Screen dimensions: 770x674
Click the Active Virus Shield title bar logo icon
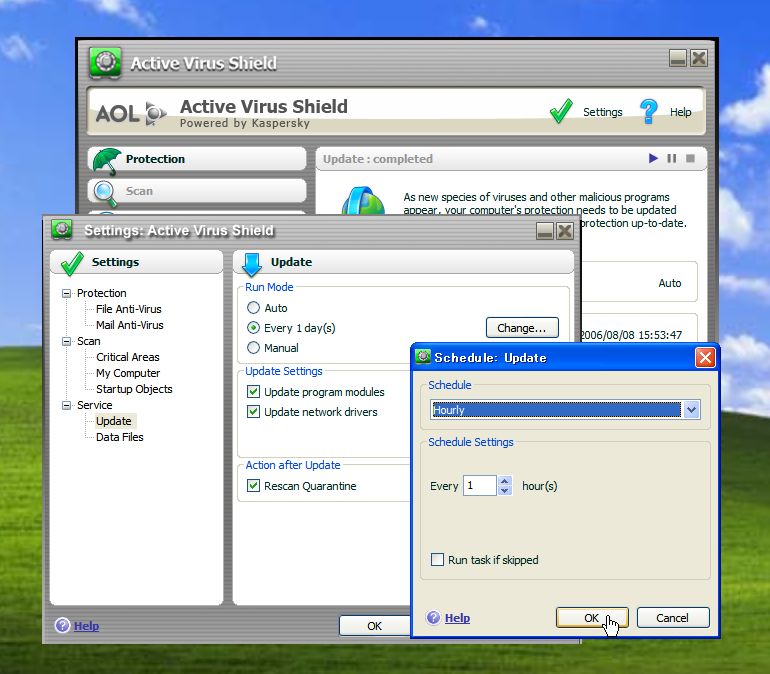point(105,62)
